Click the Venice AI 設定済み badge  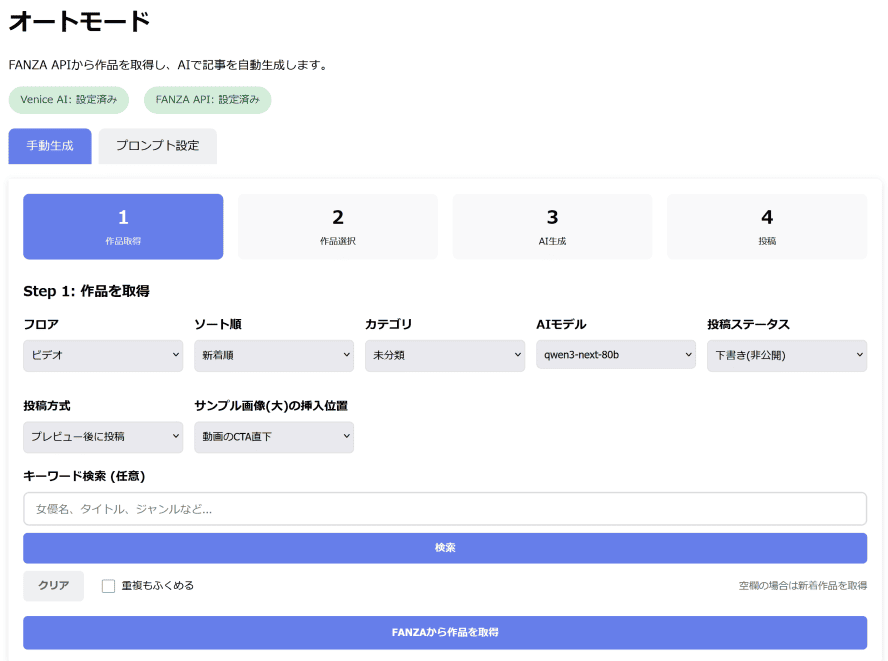(x=68, y=100)
